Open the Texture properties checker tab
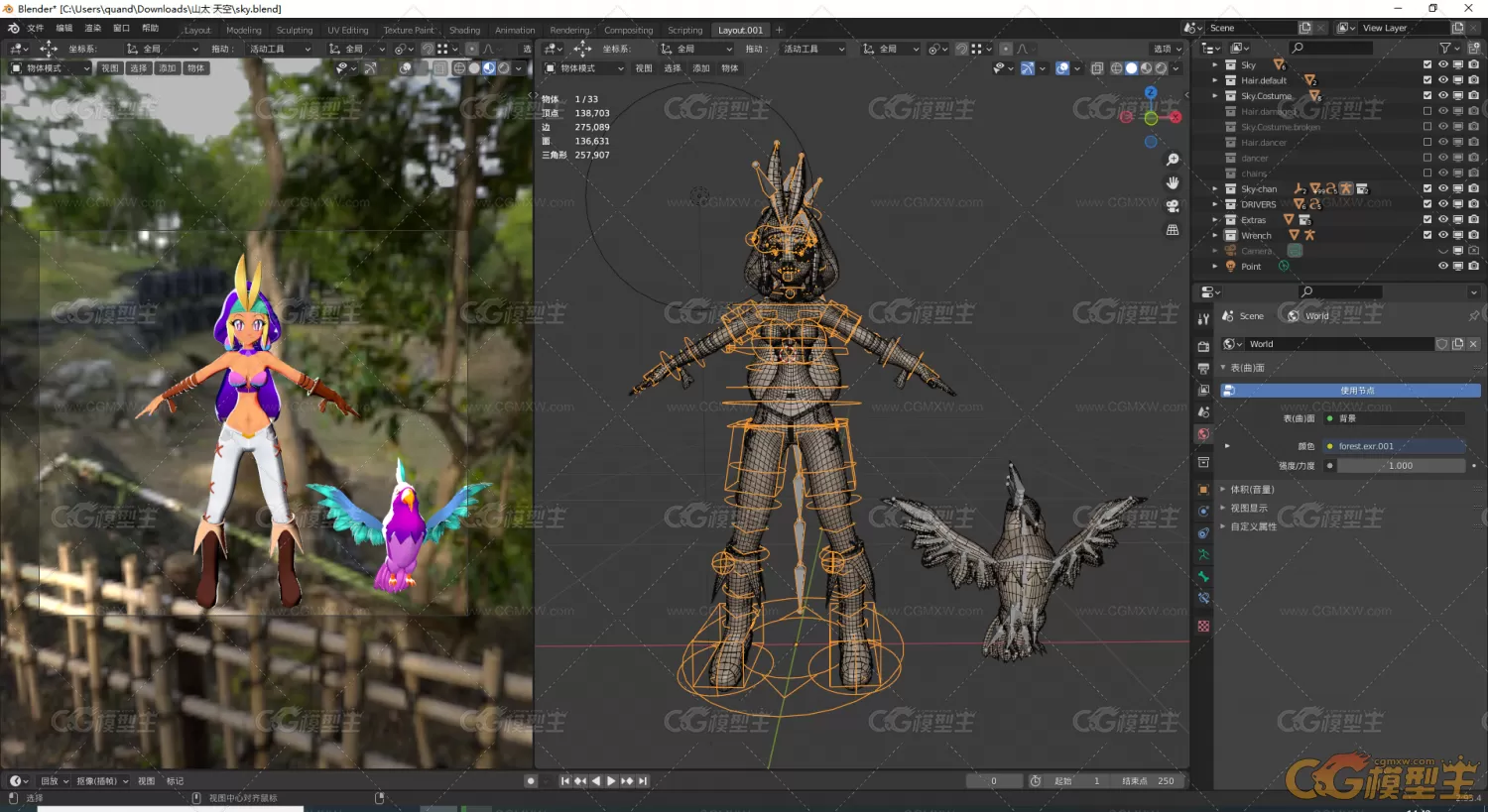This screenshot has height=812, width=1488. (1203, 627)
